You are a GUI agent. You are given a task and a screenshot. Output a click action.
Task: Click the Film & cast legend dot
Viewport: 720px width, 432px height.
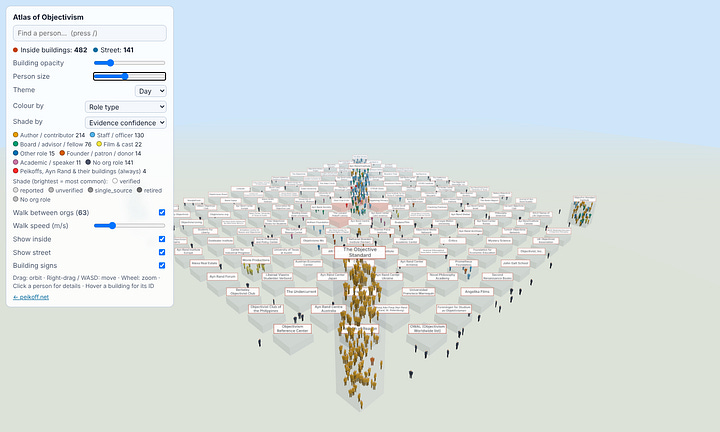click(x=99, y=144)
